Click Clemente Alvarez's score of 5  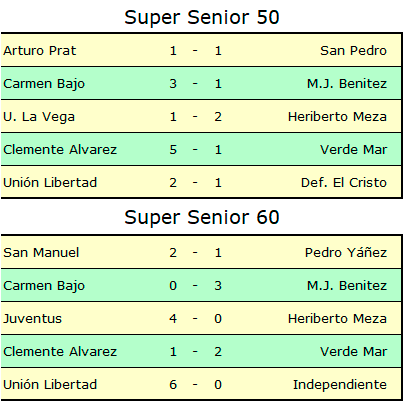[173, 150]
